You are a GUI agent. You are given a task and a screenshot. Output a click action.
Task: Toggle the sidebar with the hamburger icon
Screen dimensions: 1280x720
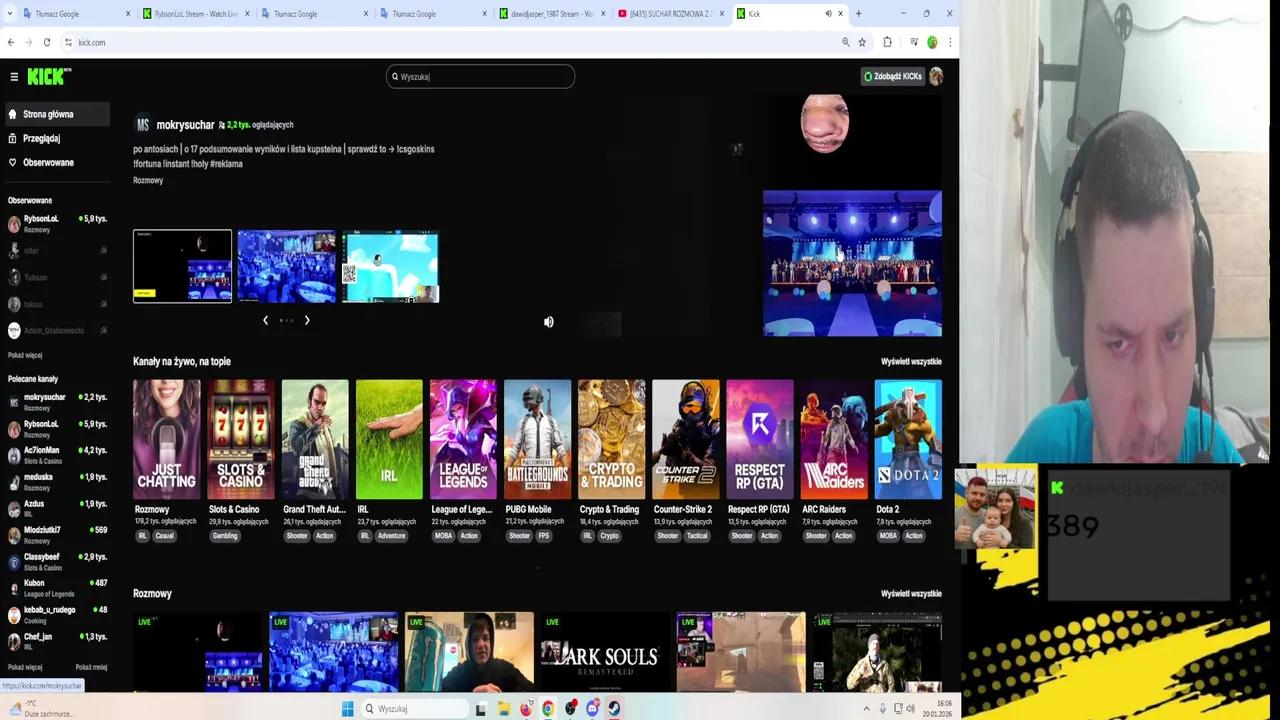tap(15, 76)
